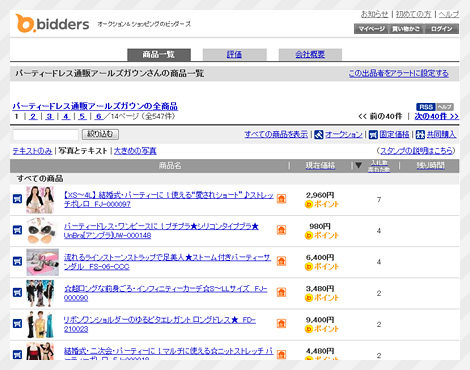Image resolution: width=470 pixels, height=370 pixels.
Task: Click cart icon for infinity cardigan row
Action: tap(17, 292)
